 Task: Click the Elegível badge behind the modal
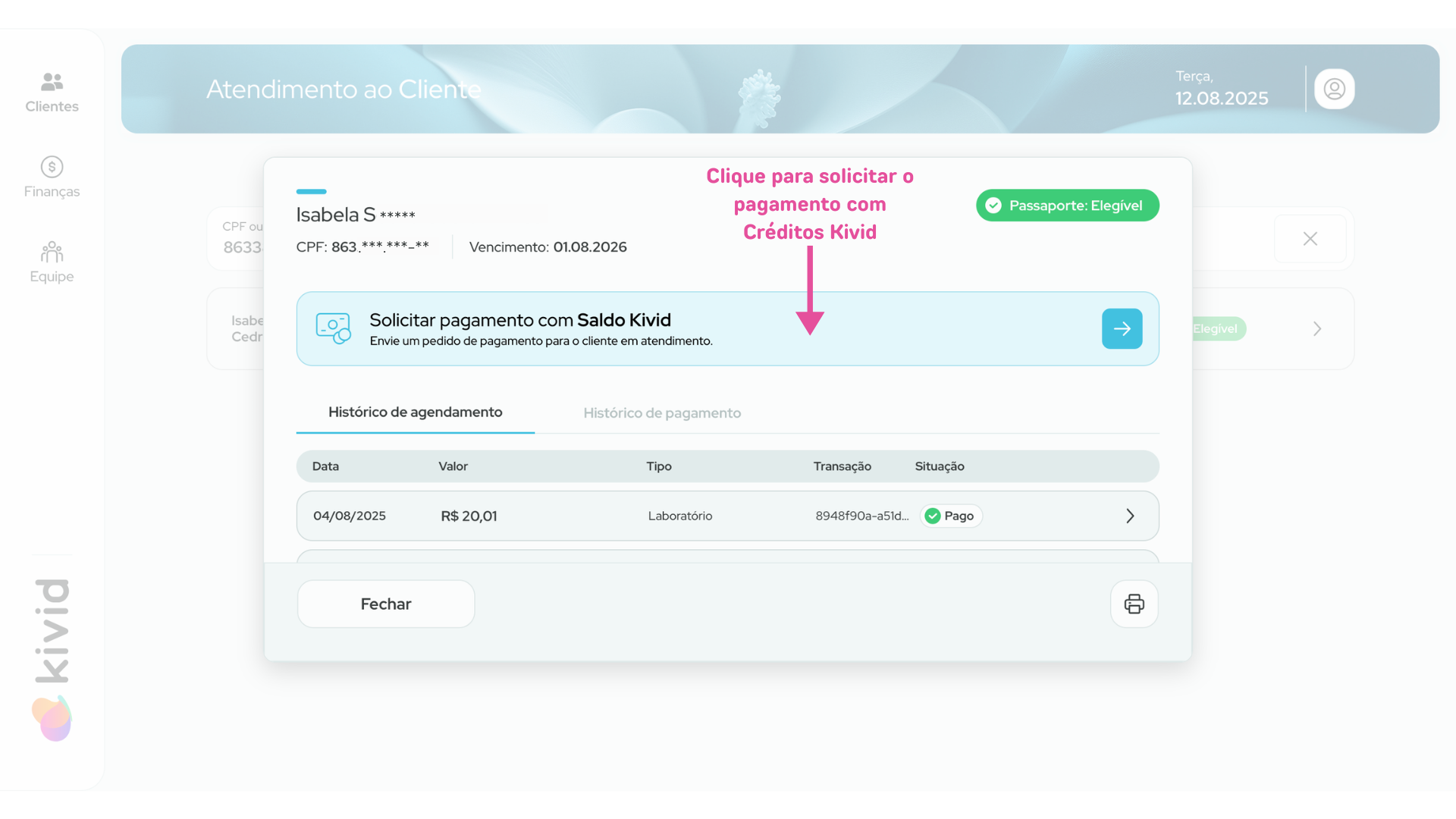pyautogui.click(x=1216, y=329)
